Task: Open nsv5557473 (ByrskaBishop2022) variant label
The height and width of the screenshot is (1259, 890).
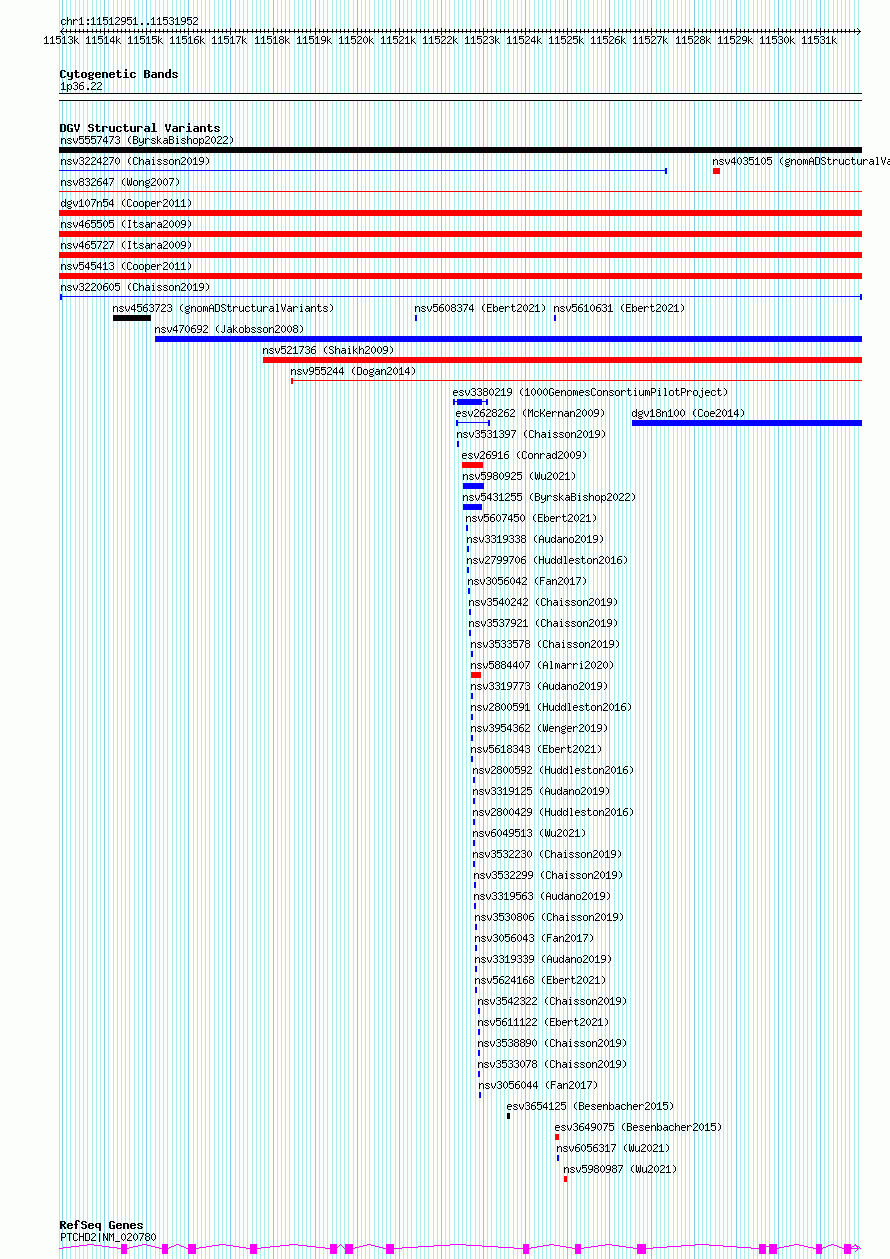Action: click(x=147, y=140)
